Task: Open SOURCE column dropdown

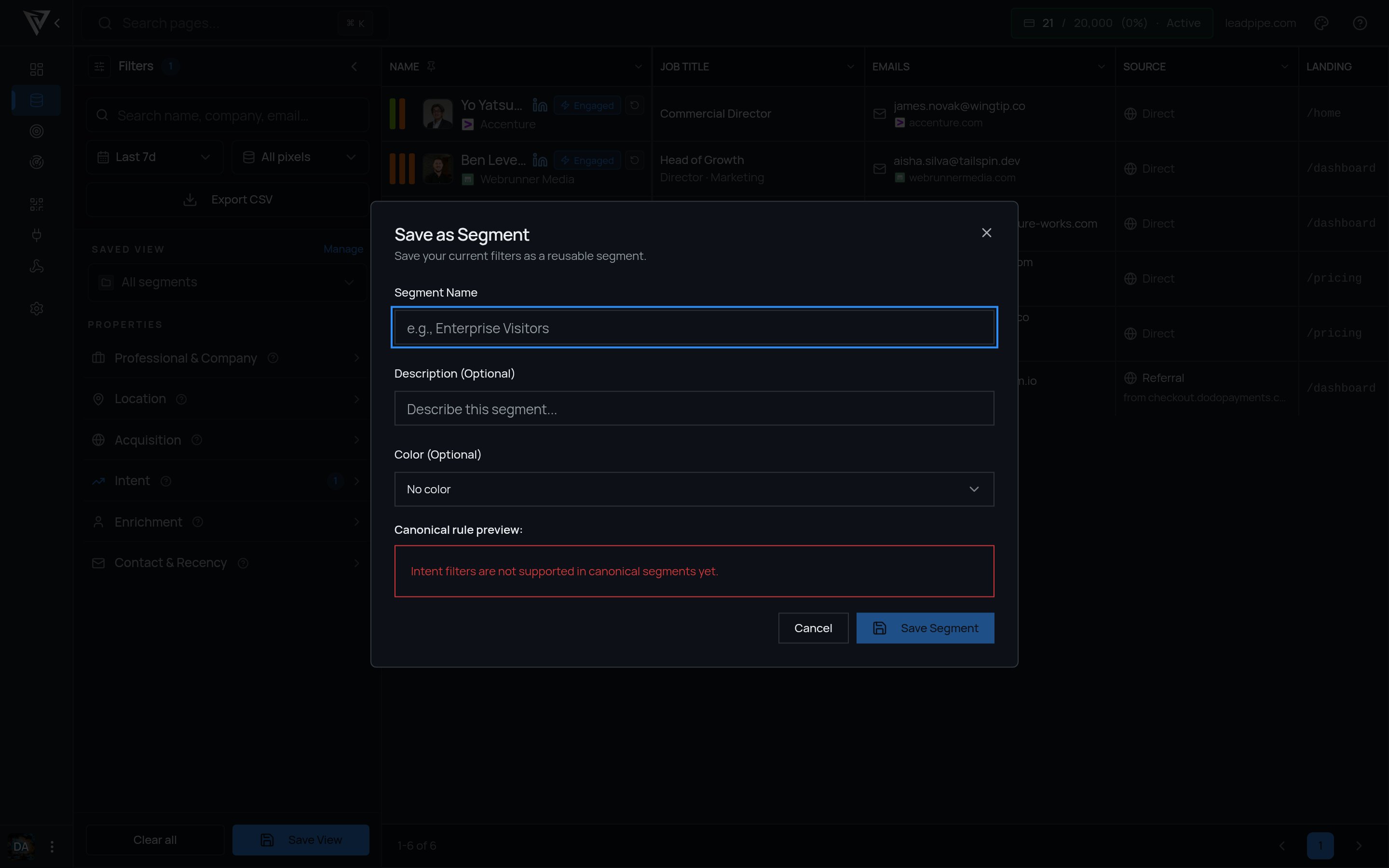Action: click(1284, 67)
